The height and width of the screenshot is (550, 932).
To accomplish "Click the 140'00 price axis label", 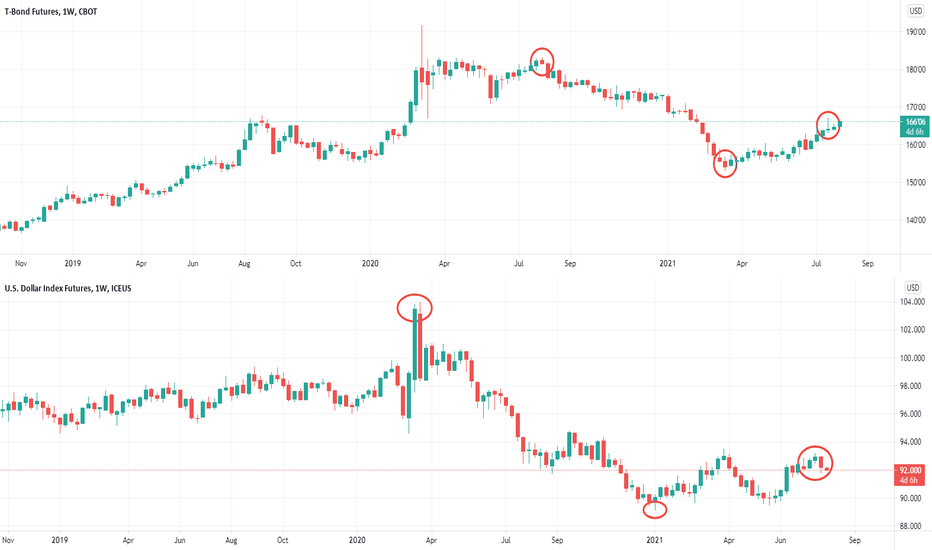I will [915, 220].
